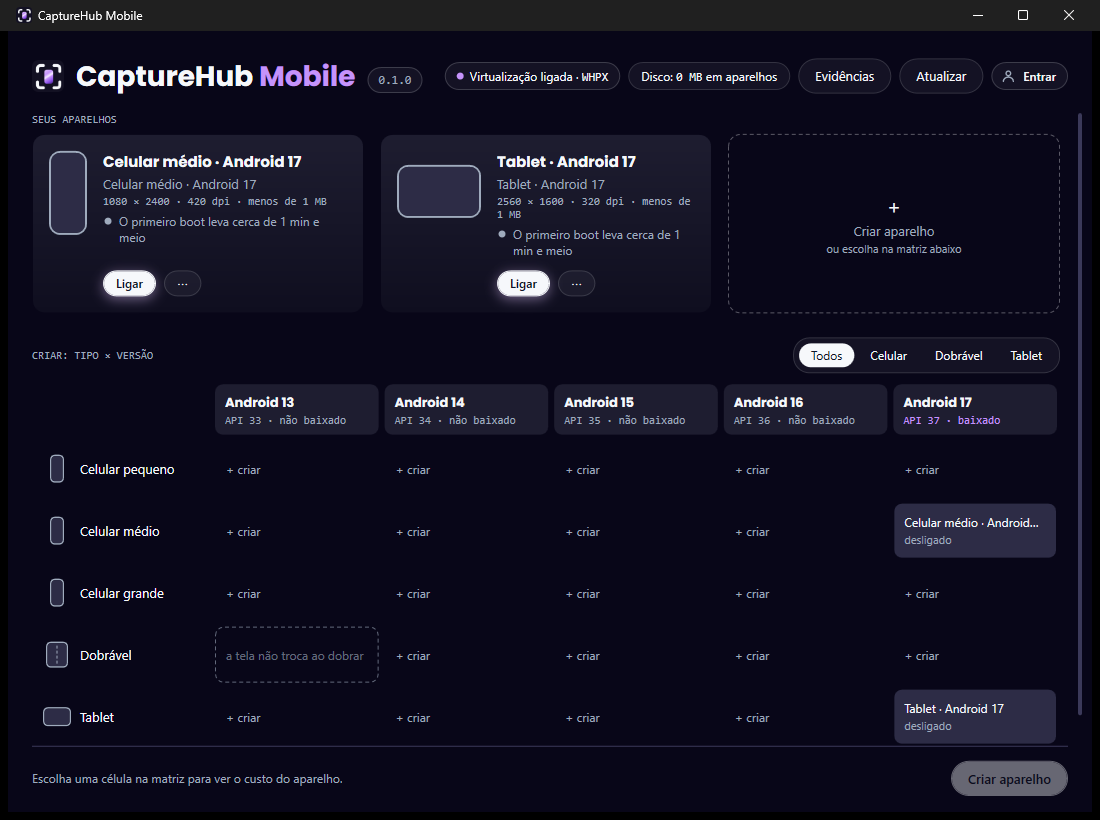Click the Criar aparelho button at bottom right
The height and width of the screenshot is (820, 1100).
tap(1009, 779)
